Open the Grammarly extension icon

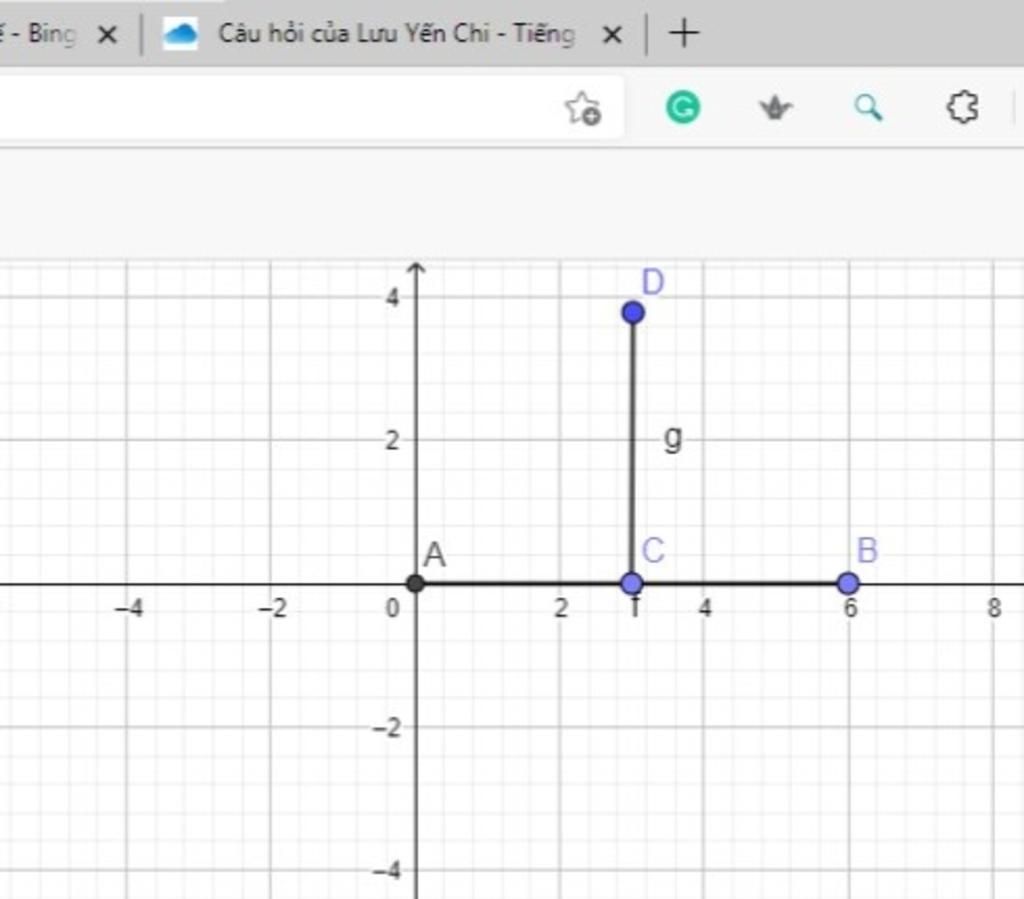tap(682, 107)
